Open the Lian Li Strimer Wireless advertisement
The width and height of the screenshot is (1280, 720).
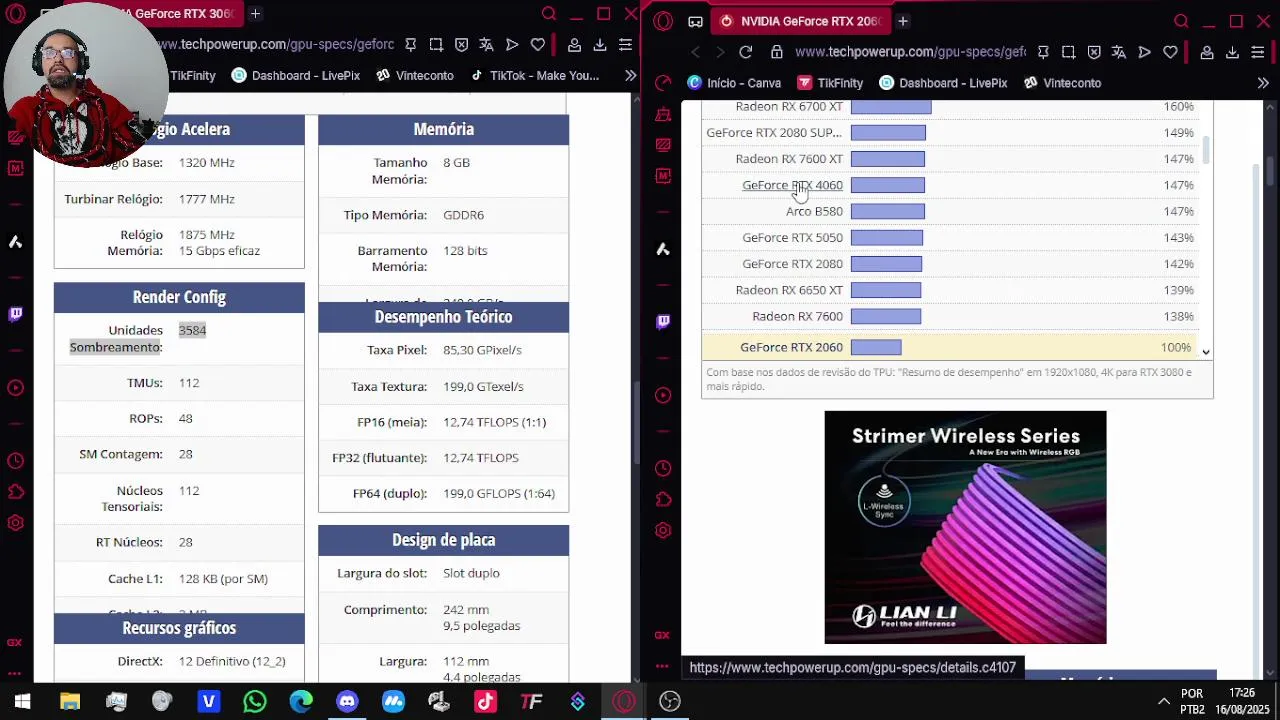point(965,527)
